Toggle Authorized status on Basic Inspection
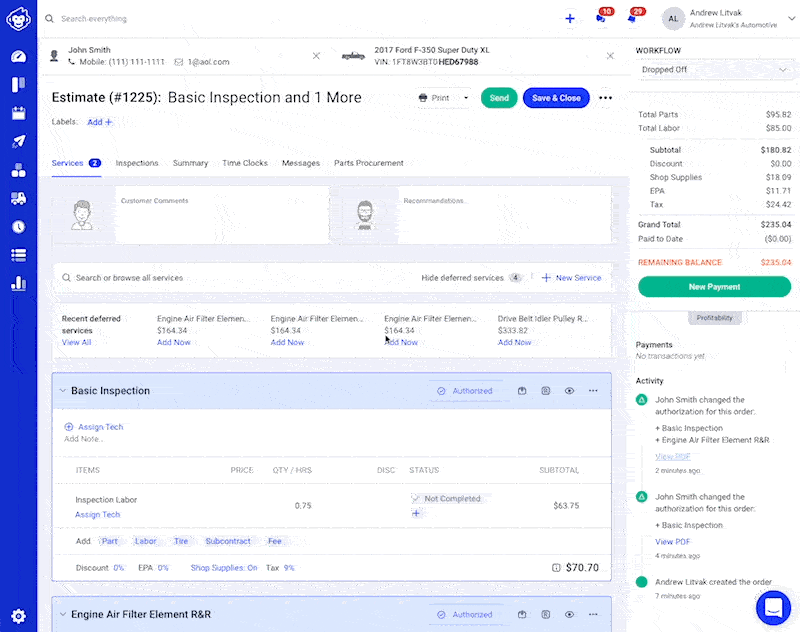Screen dimensions: 800x632 pos(465,391)
